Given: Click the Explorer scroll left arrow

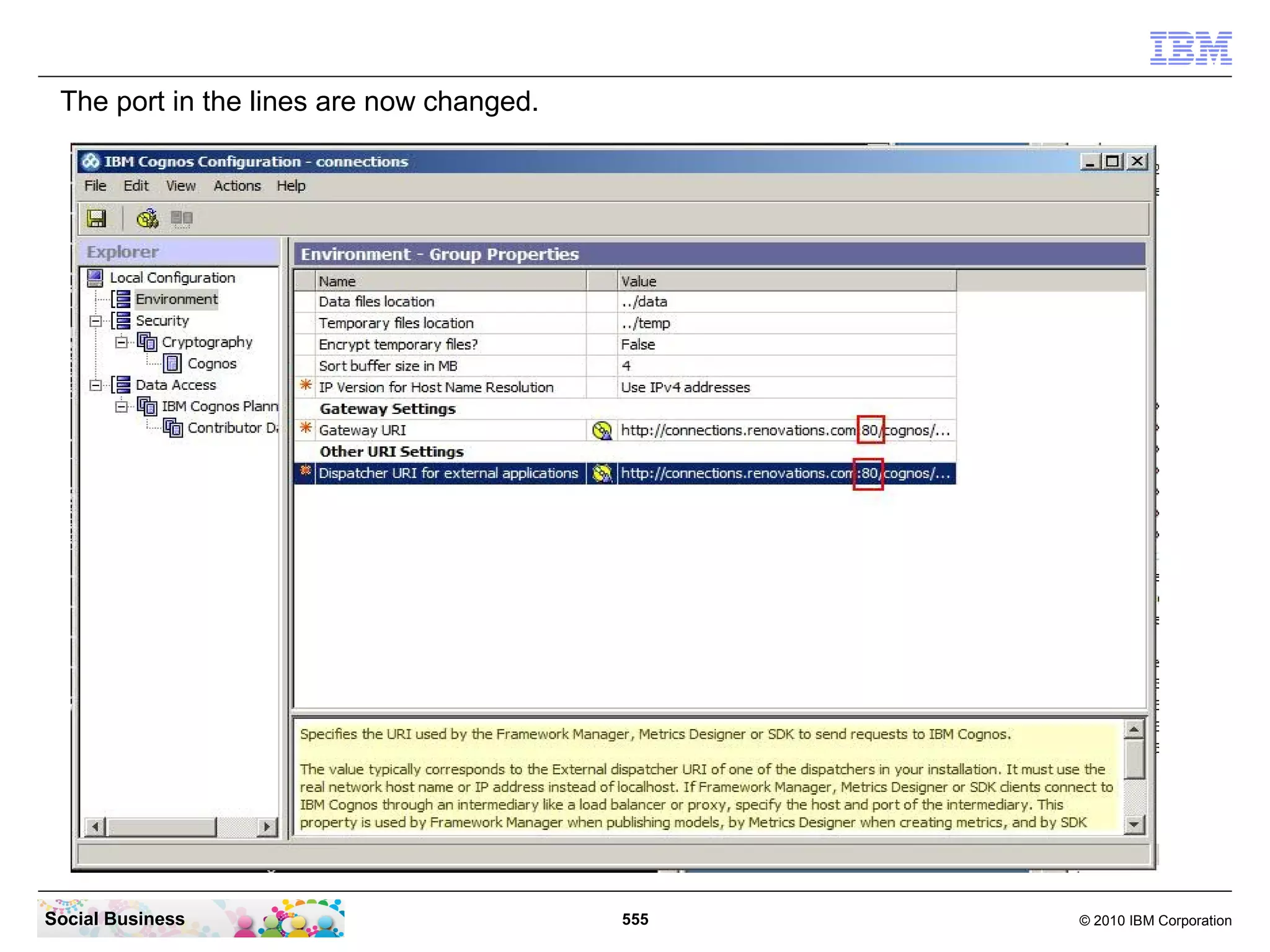Looking at the screenshot, I should click(95, 826).
